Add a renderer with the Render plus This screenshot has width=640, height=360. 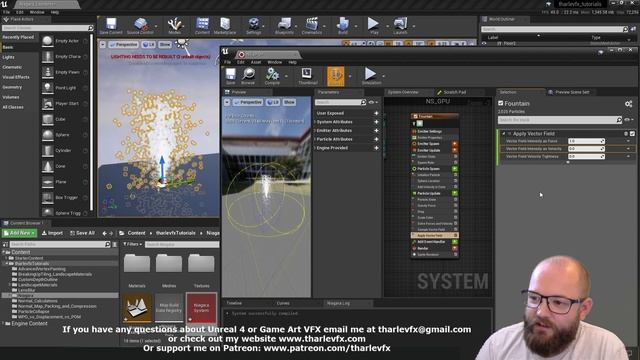(455, 248)
